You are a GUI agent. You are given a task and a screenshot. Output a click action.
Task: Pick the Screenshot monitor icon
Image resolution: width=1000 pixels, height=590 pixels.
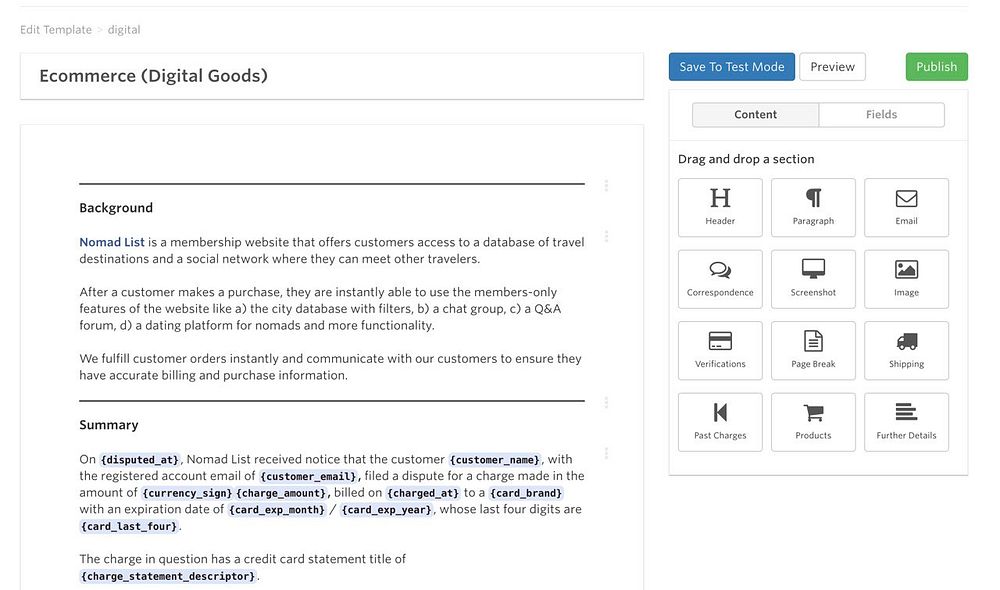point(813,269)
